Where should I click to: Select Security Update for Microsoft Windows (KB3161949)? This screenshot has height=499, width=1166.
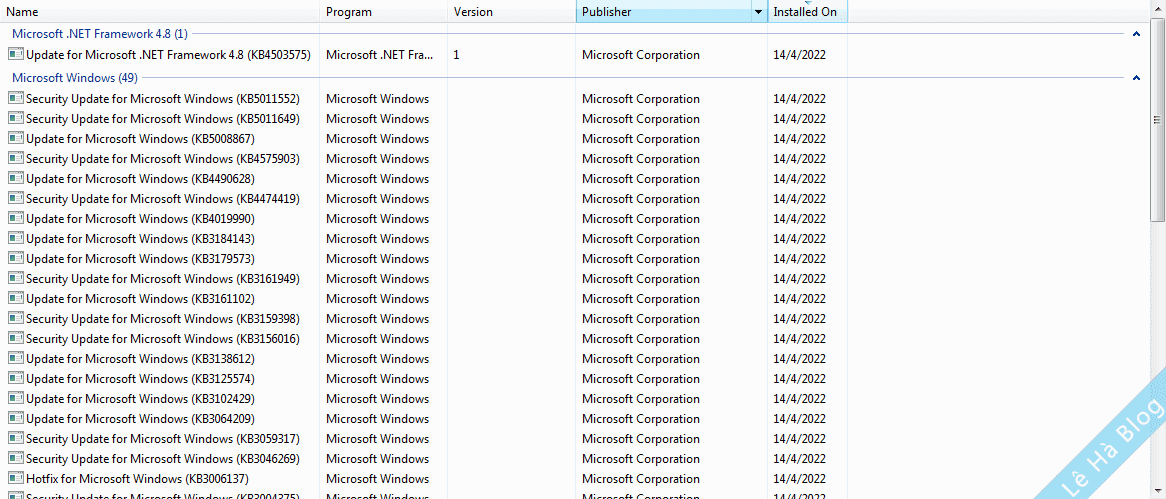[x=163, y=278]
